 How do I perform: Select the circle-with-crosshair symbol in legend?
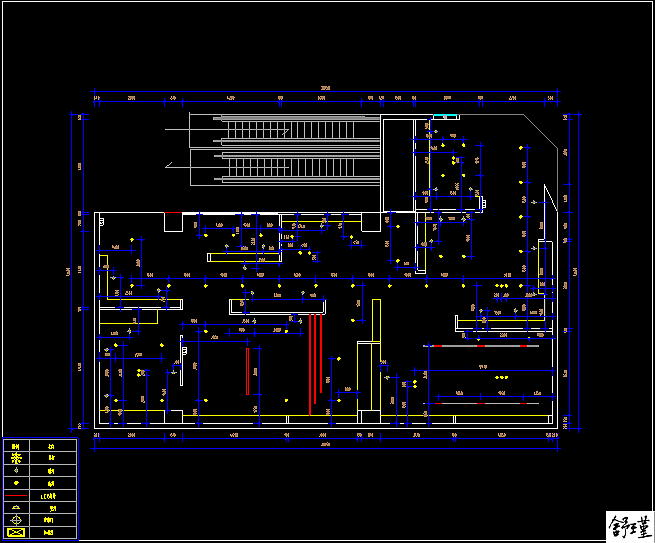click(16, 520)
